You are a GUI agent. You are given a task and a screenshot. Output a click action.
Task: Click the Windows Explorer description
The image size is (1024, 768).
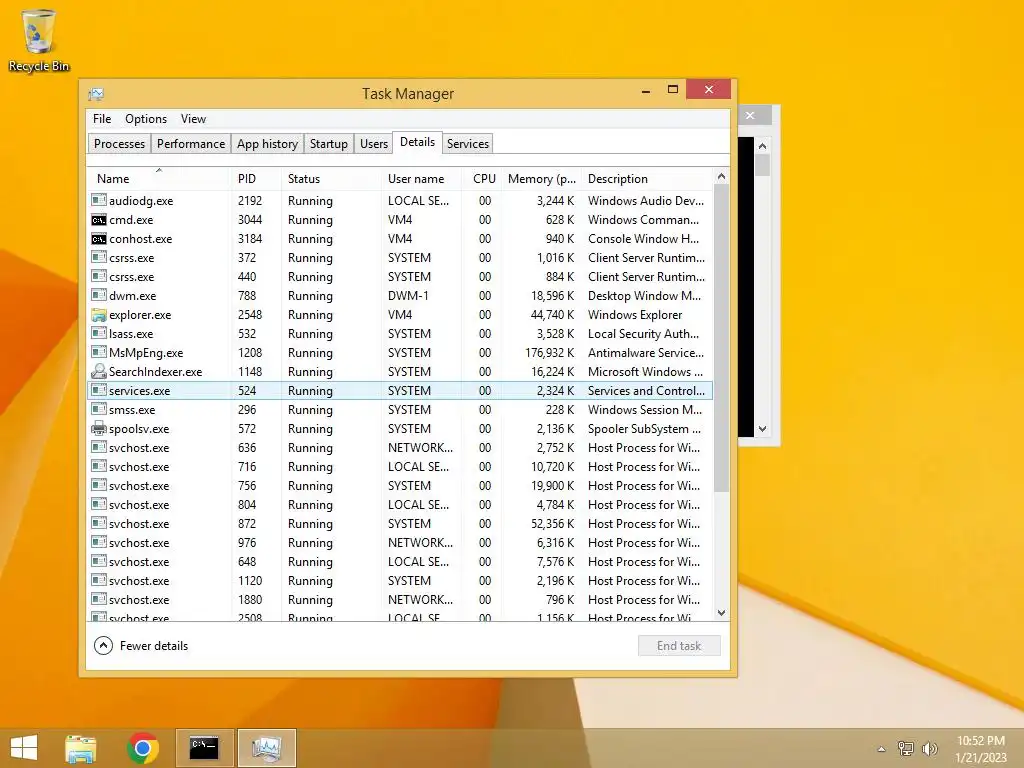click(x=635, y=315)
